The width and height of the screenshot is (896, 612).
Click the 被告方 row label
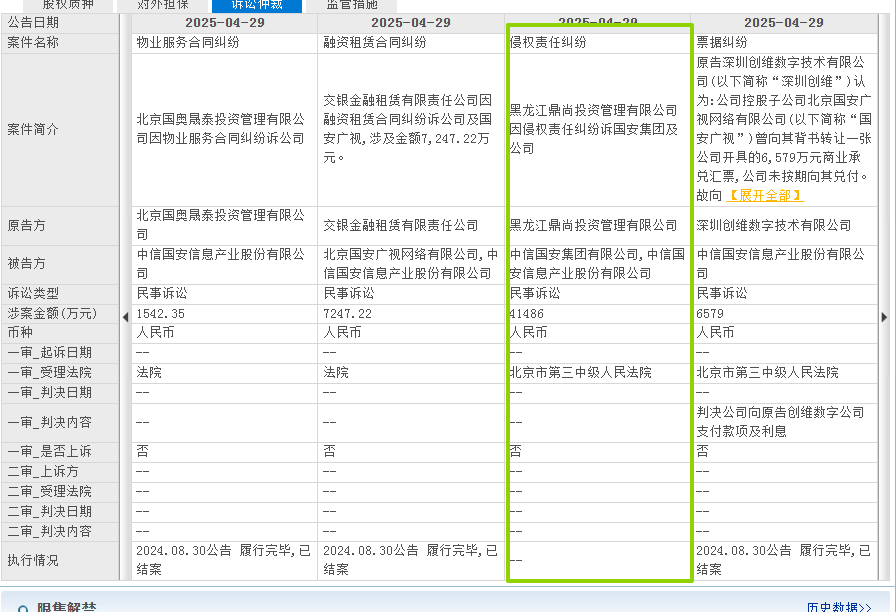point(26,264)
